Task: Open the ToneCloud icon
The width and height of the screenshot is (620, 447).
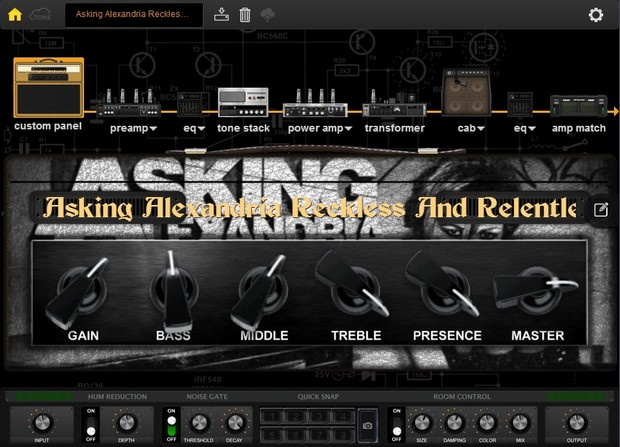Action: [x=40, y=15]
